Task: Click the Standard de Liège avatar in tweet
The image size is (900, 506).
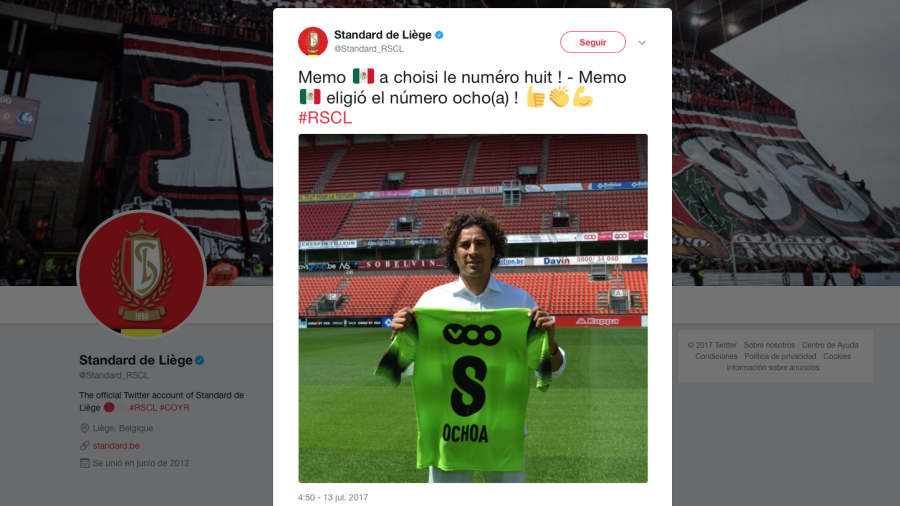Action: click(x=313, y=41)
